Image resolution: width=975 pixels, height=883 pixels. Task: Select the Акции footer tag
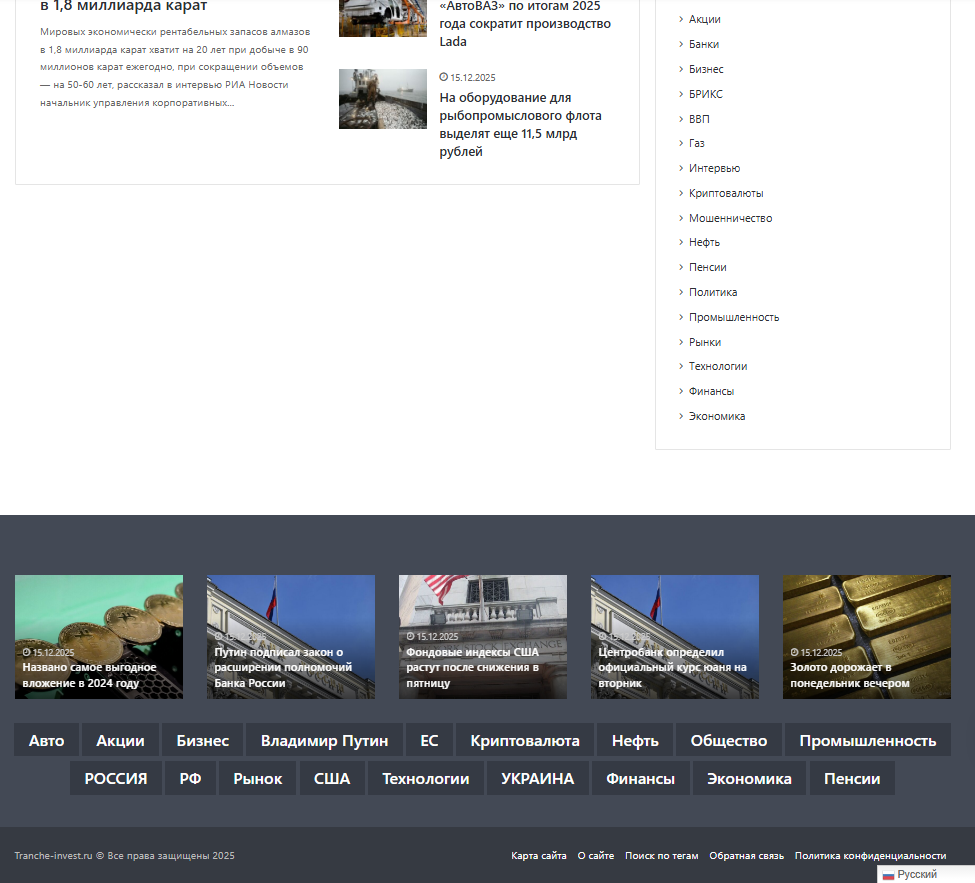pos(120,740)
